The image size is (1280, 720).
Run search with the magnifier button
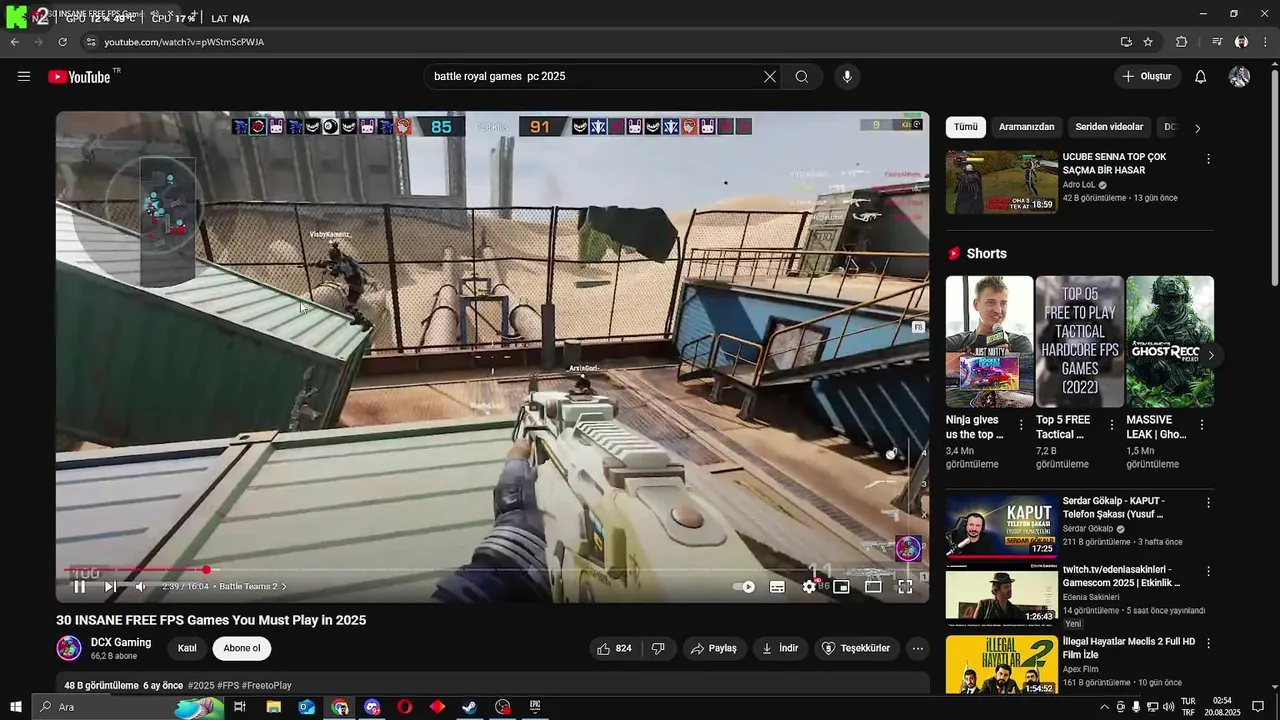(x=802, y=77)
